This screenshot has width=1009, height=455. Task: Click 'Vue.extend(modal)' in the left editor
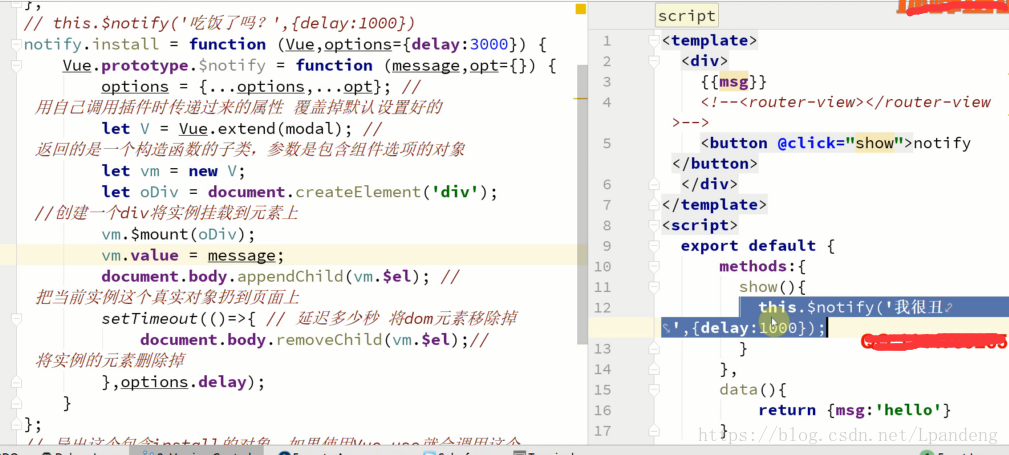coord(265,129)
